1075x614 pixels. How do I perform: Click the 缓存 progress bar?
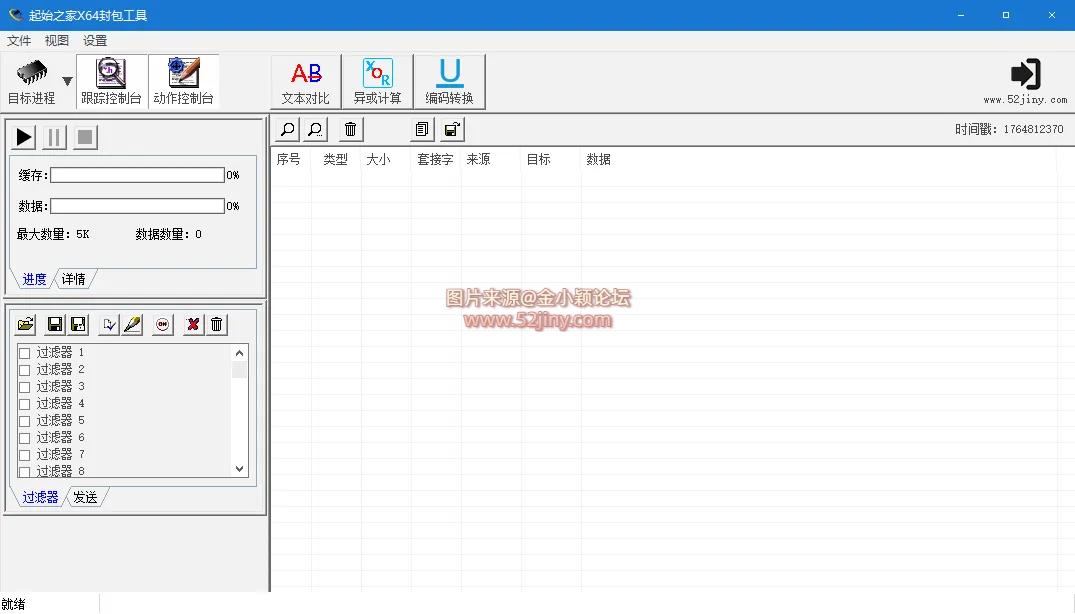tap(137, 175)
